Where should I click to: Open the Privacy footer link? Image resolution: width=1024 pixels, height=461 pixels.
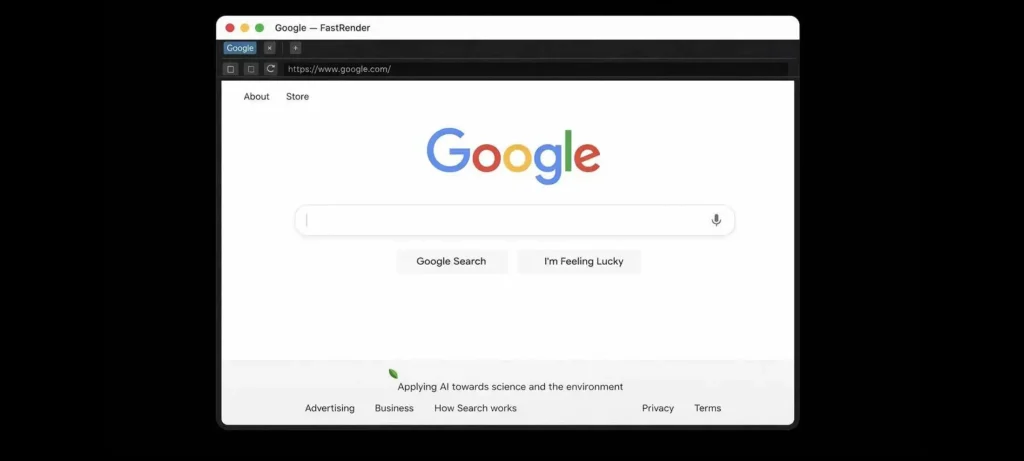(x=658, y=408)
